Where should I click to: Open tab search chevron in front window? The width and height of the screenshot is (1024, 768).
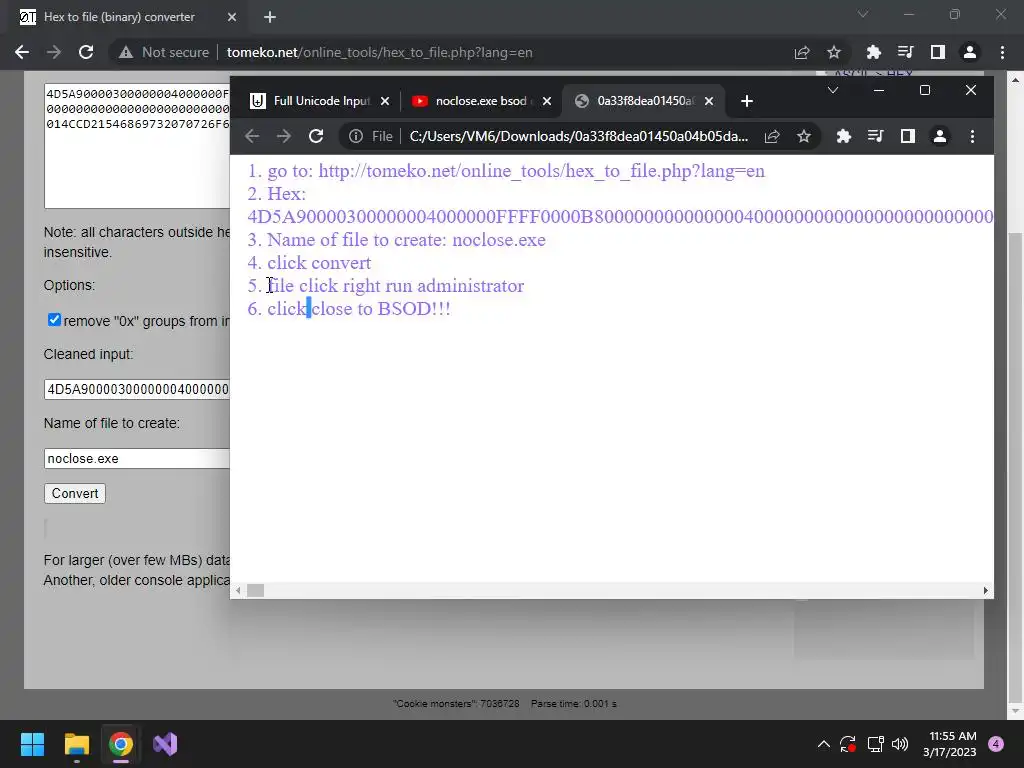[833, 90]
